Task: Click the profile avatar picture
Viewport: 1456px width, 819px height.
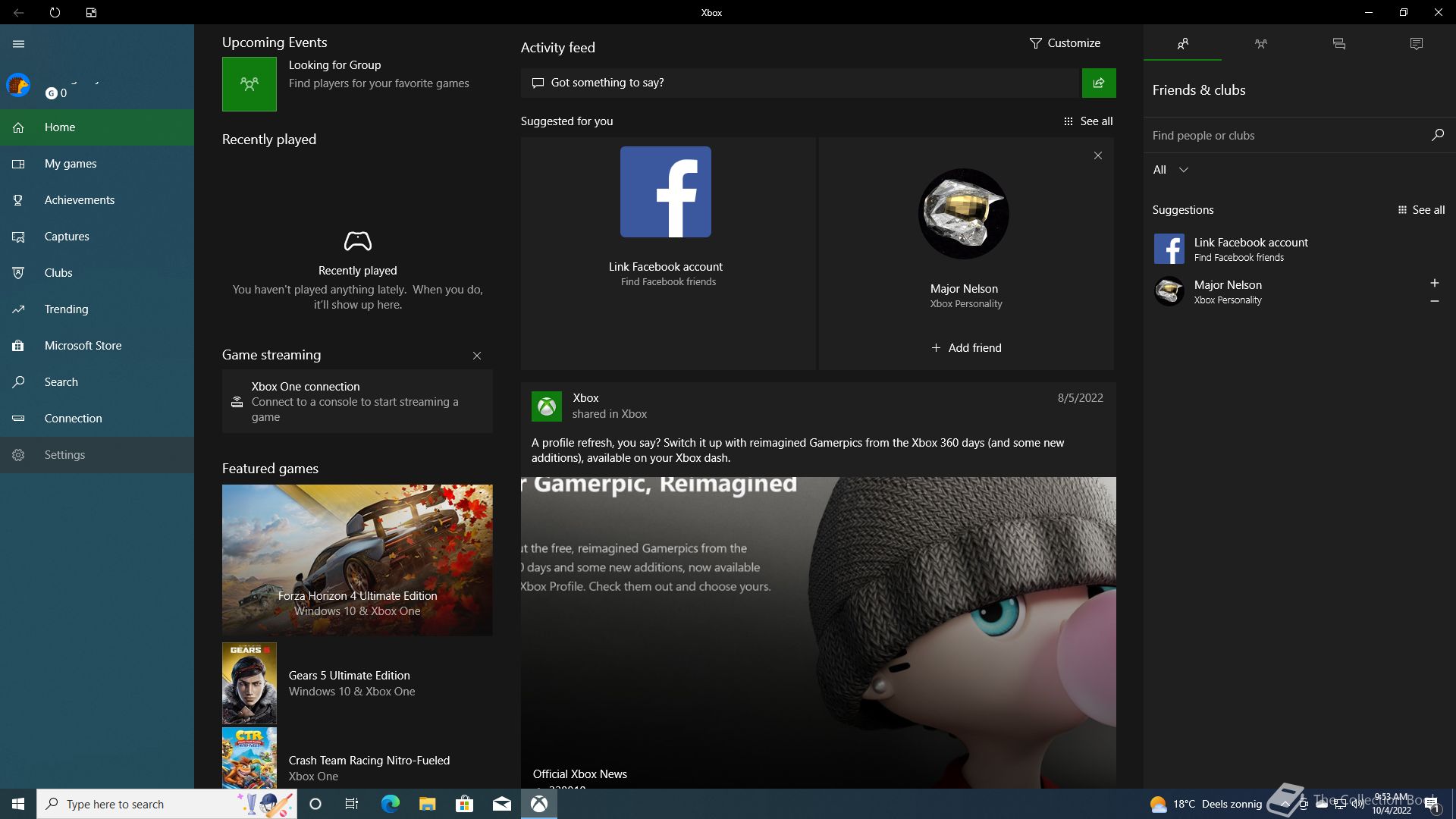Action: pos(18,85)
